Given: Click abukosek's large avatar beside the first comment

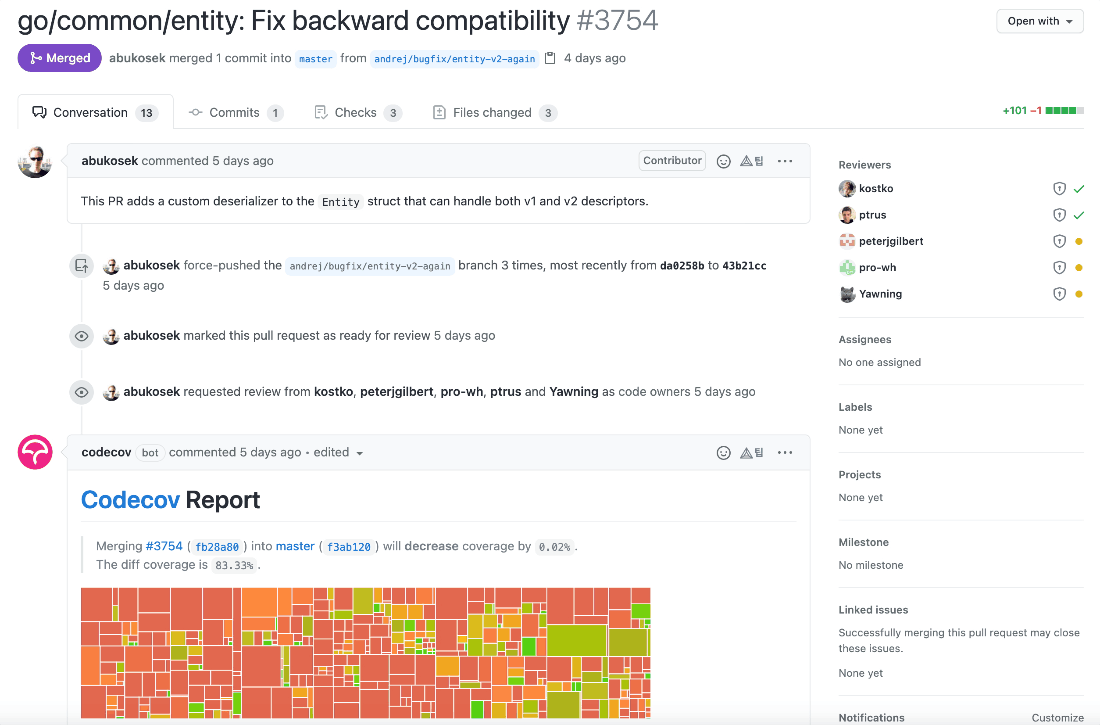Looking at the screenshot, I should pyautogui.click(x=35, y=162).
